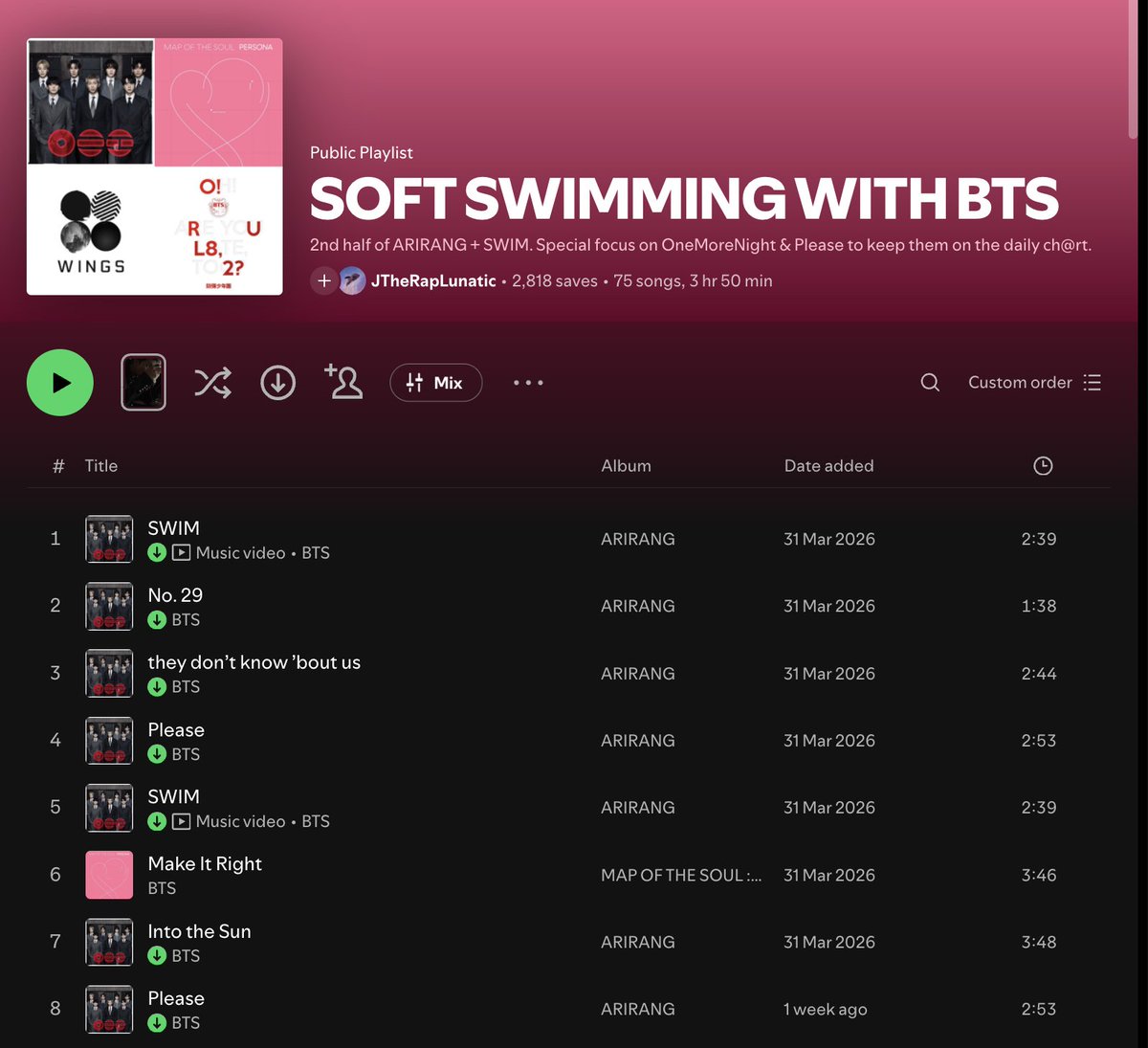Select the No. 29 track title
The height and width of the screenshot is (1048, 1148).
175,595
